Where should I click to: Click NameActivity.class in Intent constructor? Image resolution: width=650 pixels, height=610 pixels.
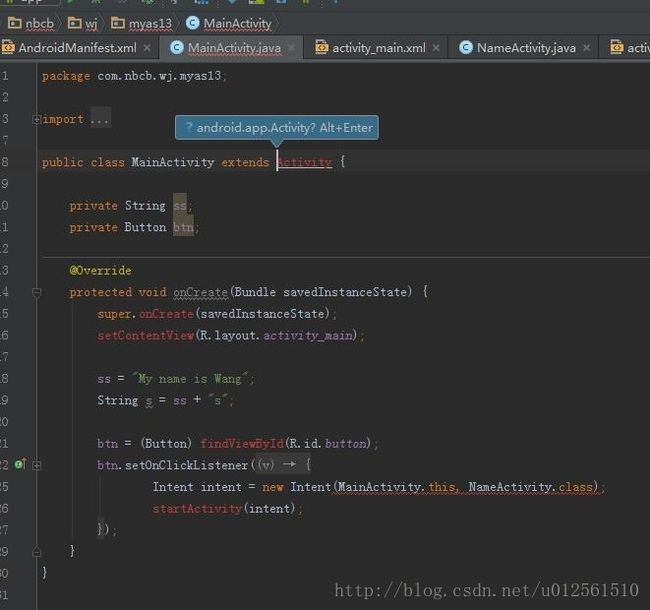coord(531,487)
